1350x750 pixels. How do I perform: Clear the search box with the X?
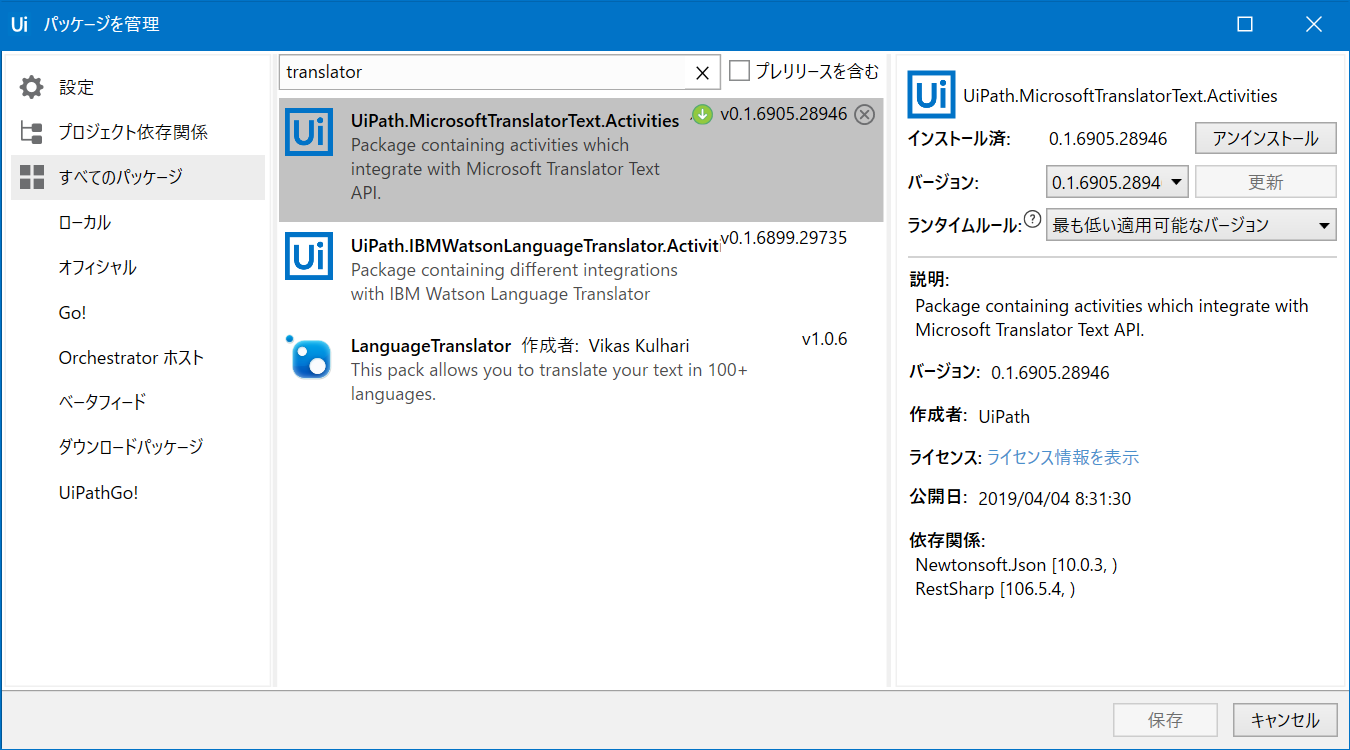click(x=702, y=72)
